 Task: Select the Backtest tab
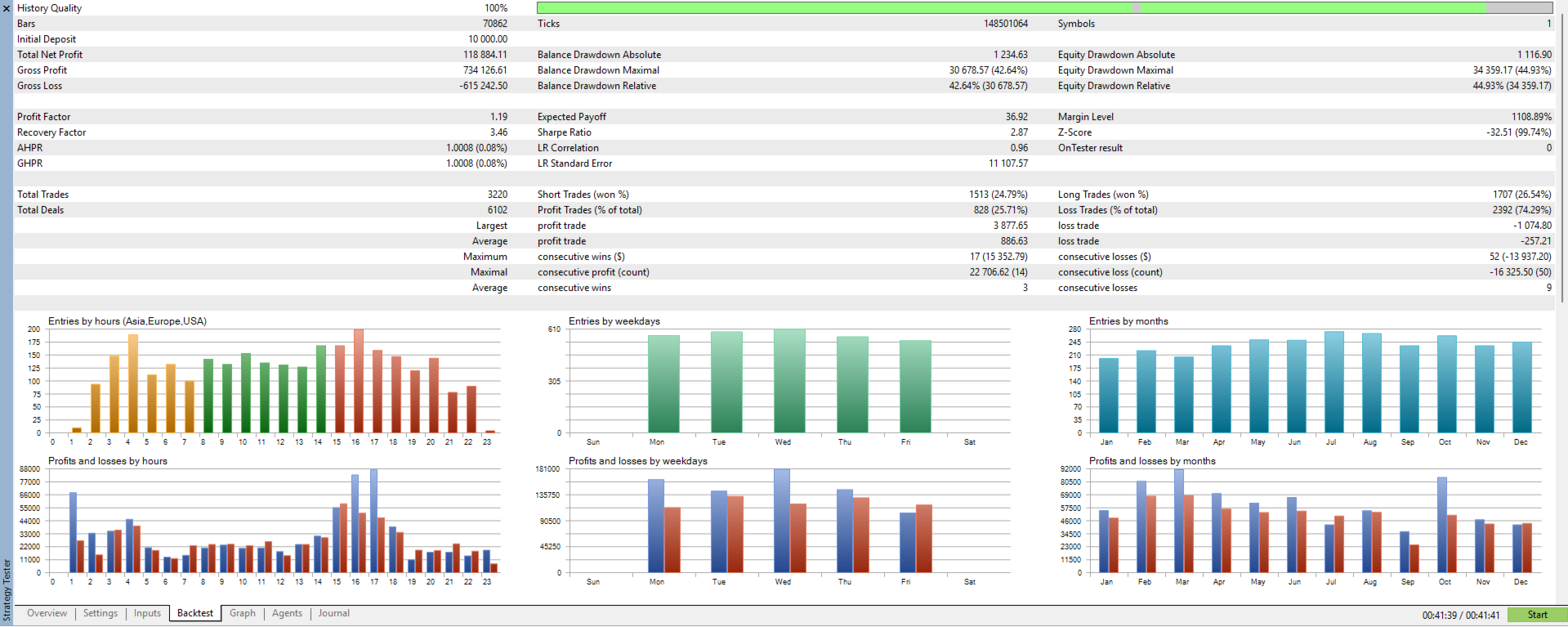click(x=195, y=613)
